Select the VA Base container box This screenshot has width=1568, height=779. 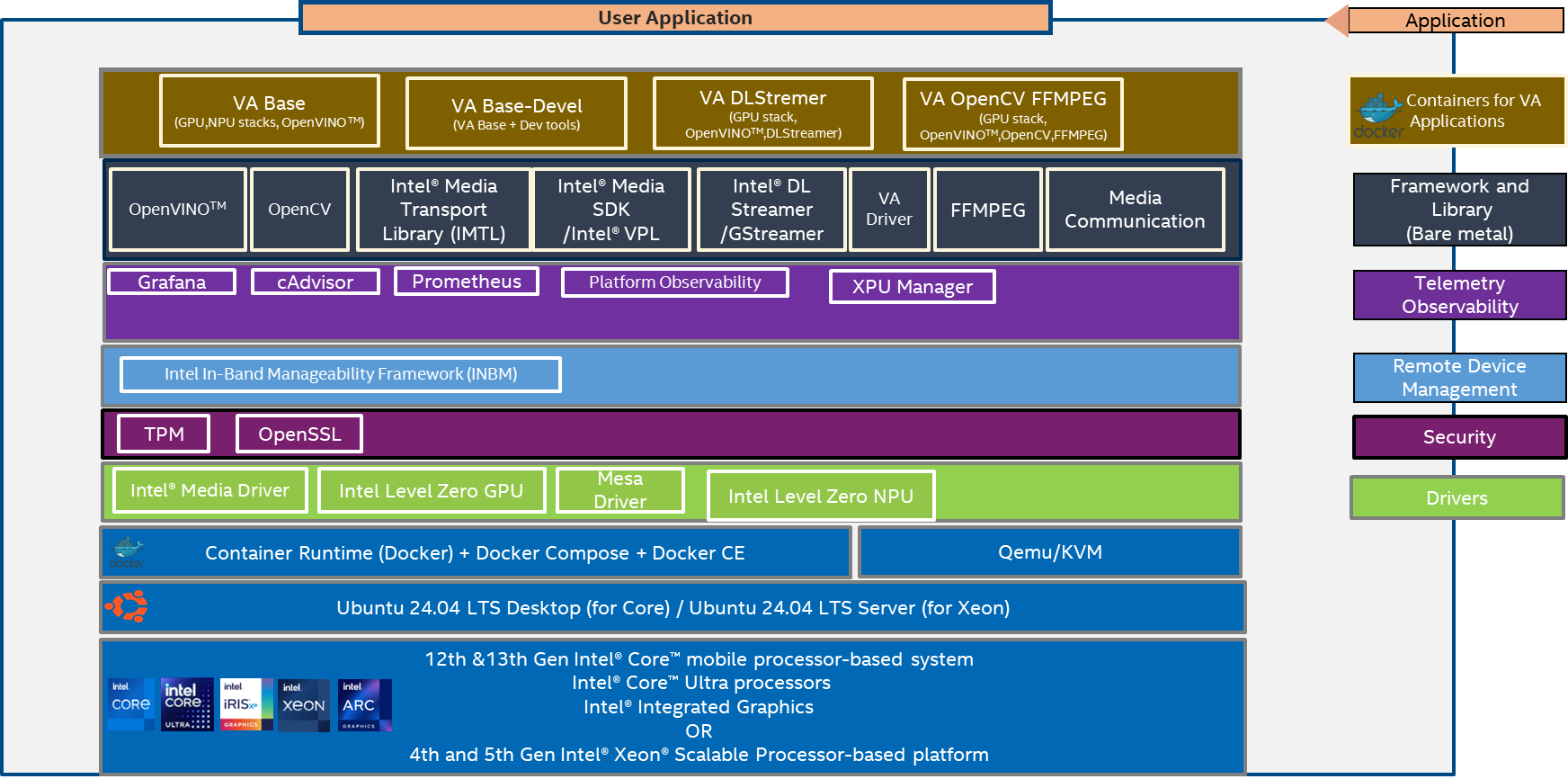click(x=270, y=111)
